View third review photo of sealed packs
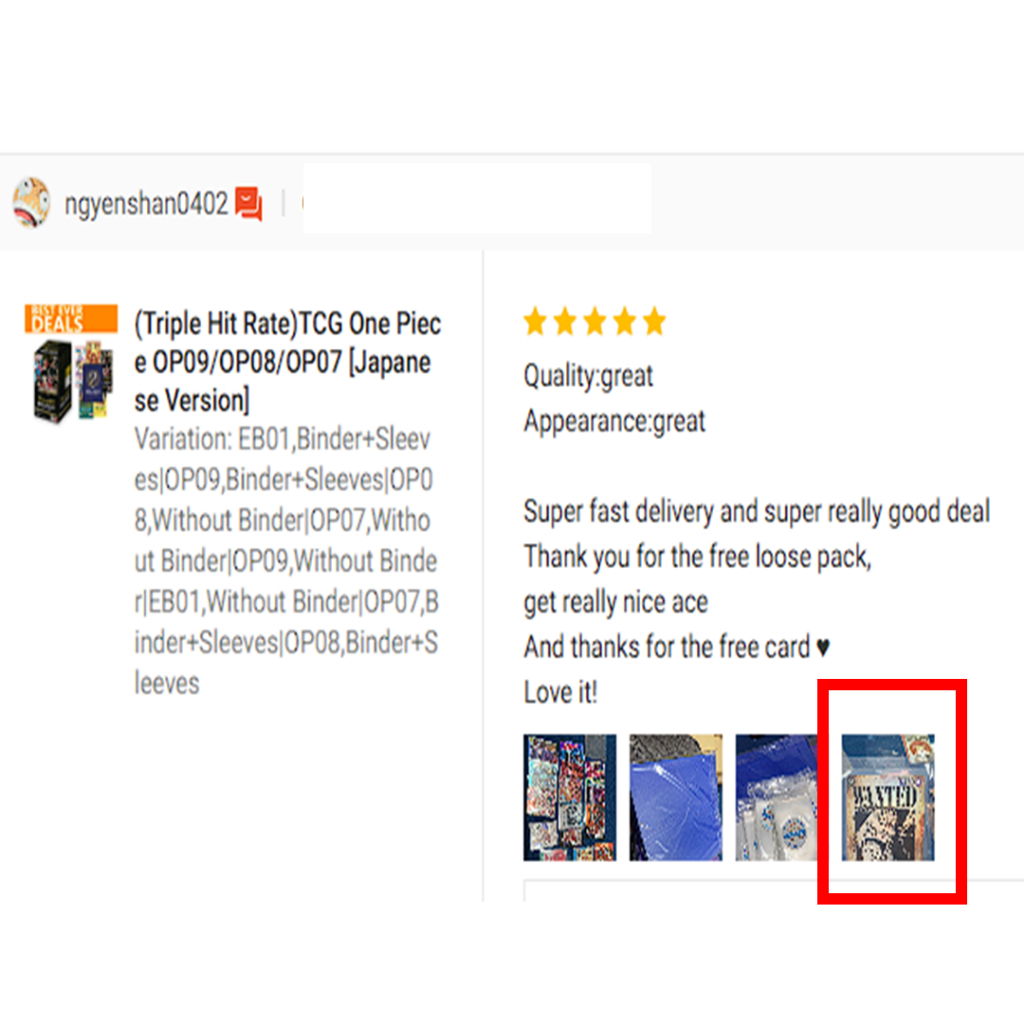This screenshot has height=1024, width=1024. coord(776,797)
